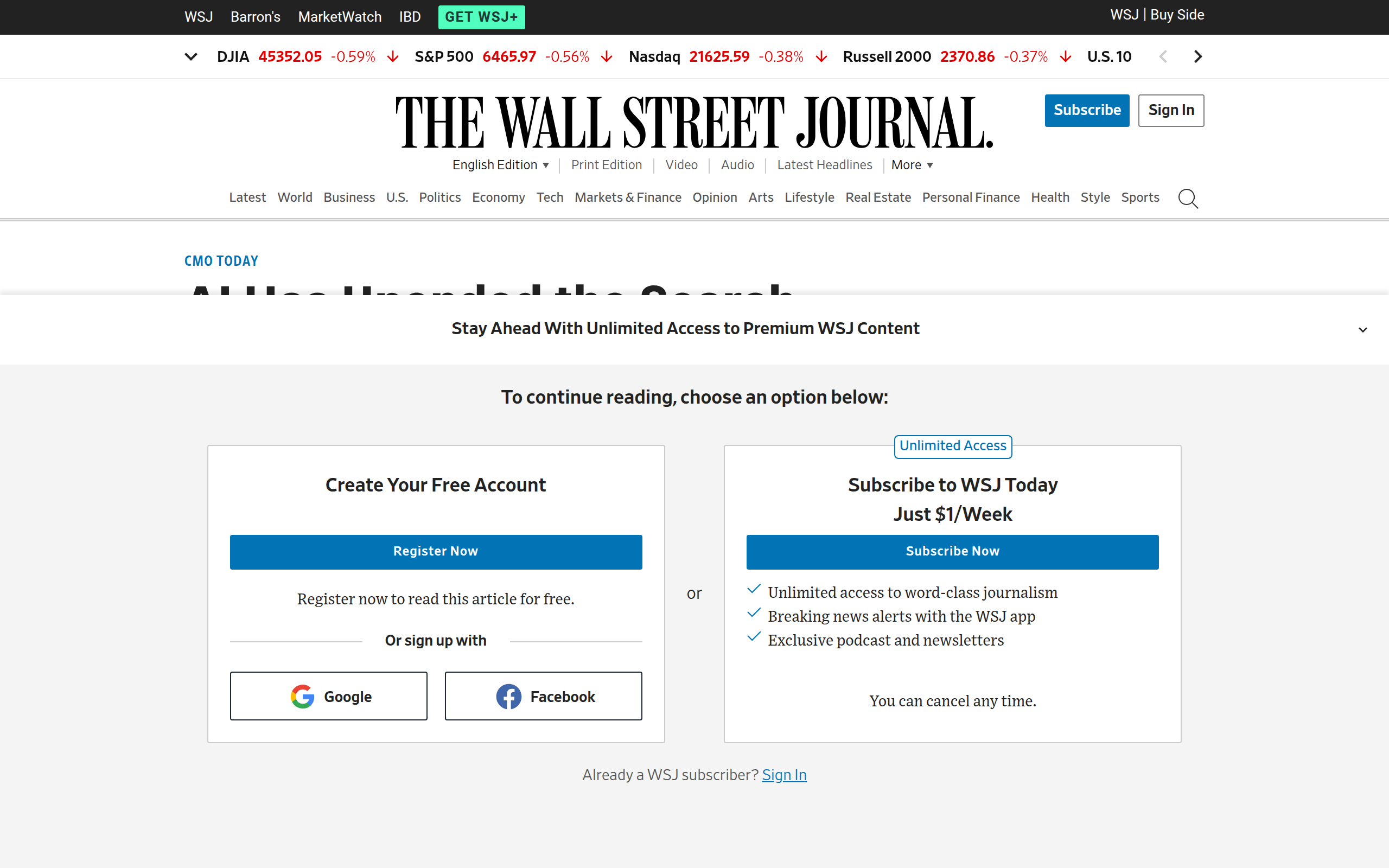Click Russell 2000 ticker value 2370.86
This screenshot has height=868, width=1389.
coord(967,57)
